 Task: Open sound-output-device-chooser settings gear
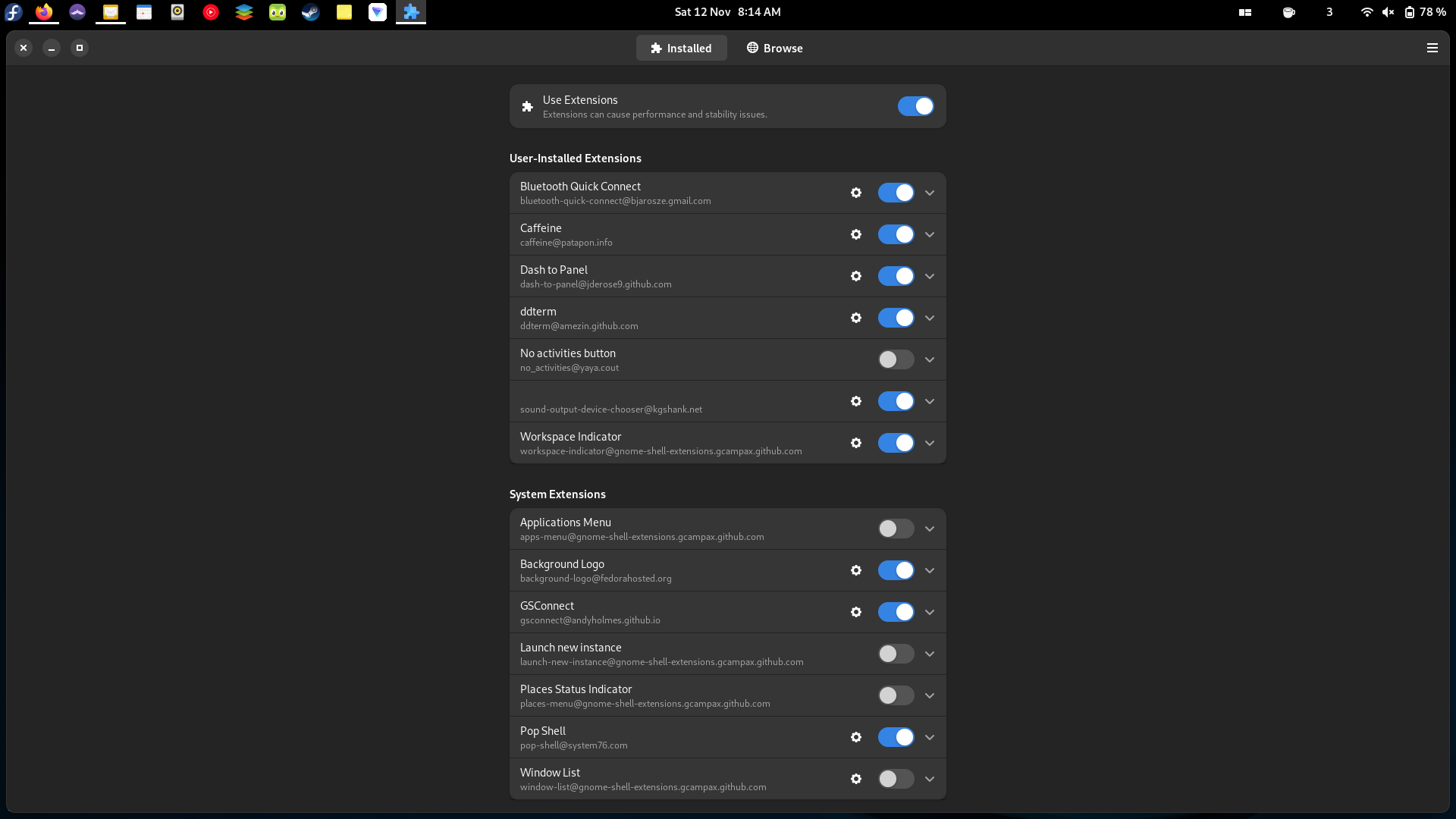point(856,401)
